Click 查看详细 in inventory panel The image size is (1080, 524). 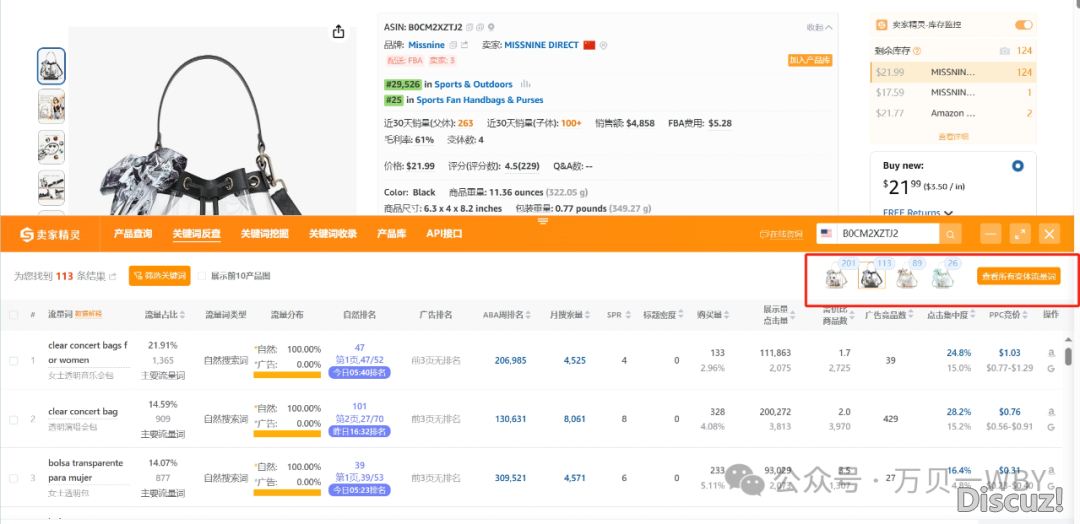click(953, 136)
